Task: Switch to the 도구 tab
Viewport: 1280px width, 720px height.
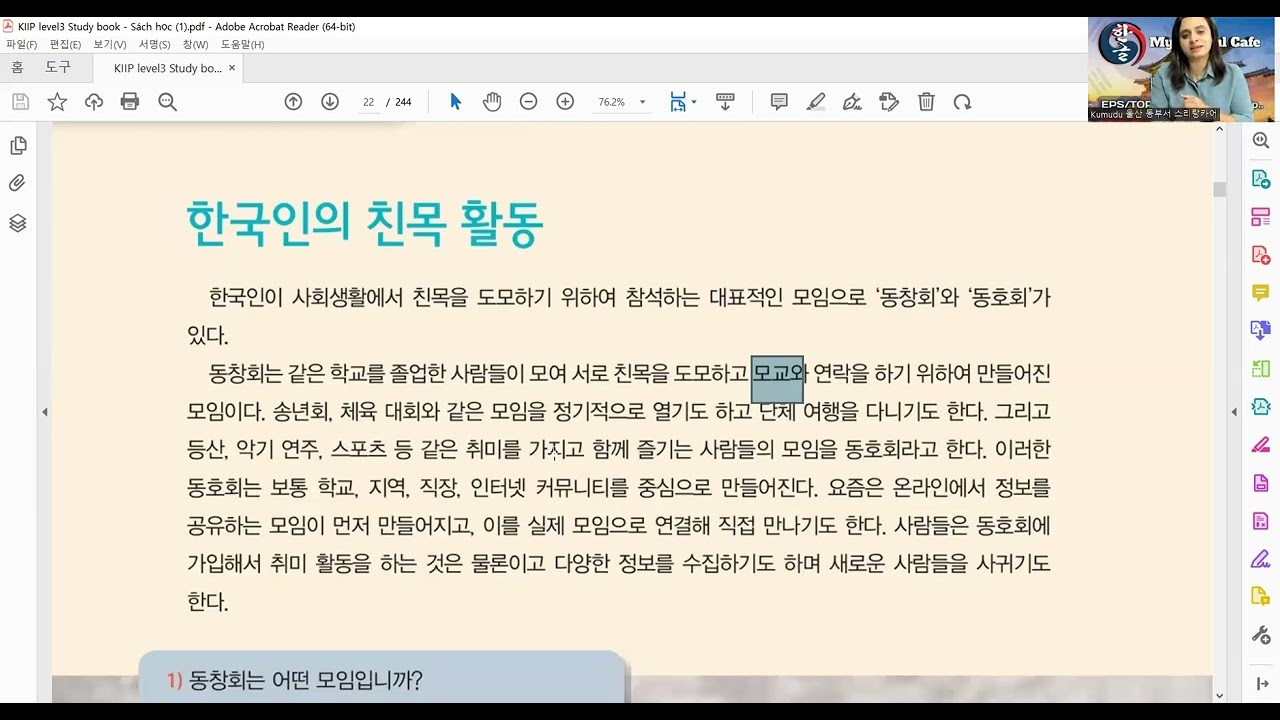Action: click(x=58, y=68)
